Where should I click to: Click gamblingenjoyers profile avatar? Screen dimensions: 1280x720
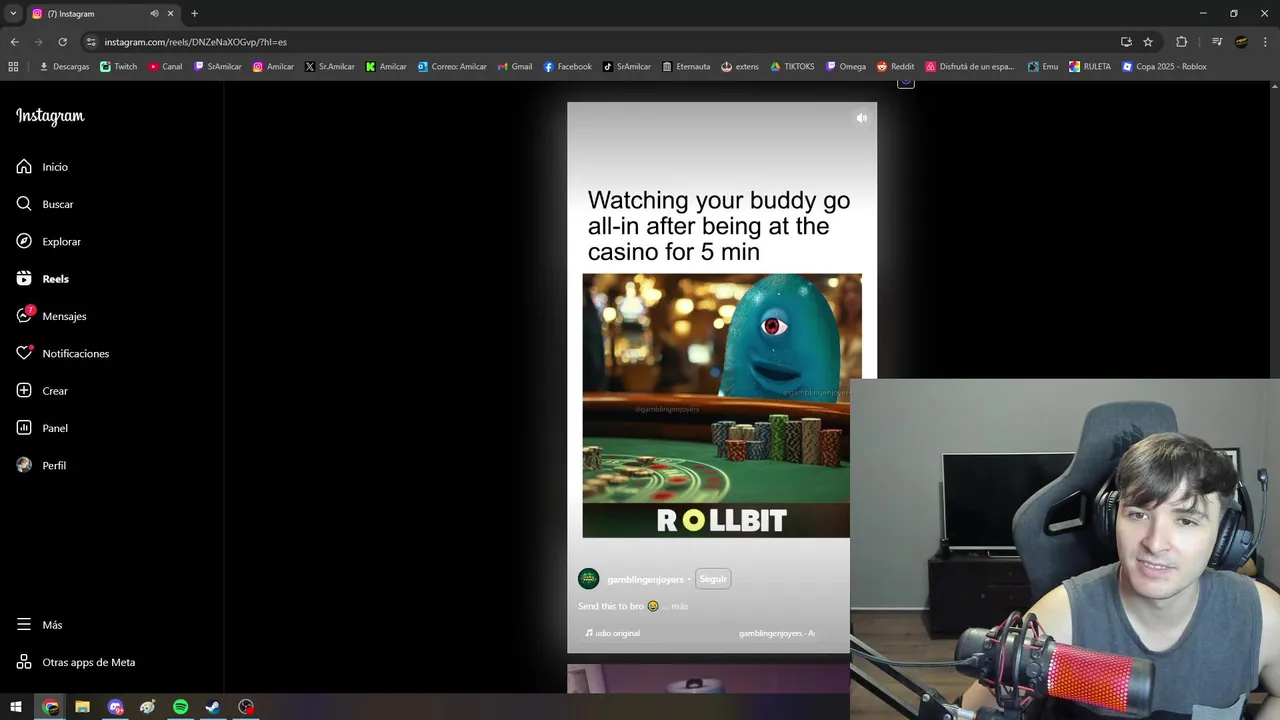pos(589,579)
